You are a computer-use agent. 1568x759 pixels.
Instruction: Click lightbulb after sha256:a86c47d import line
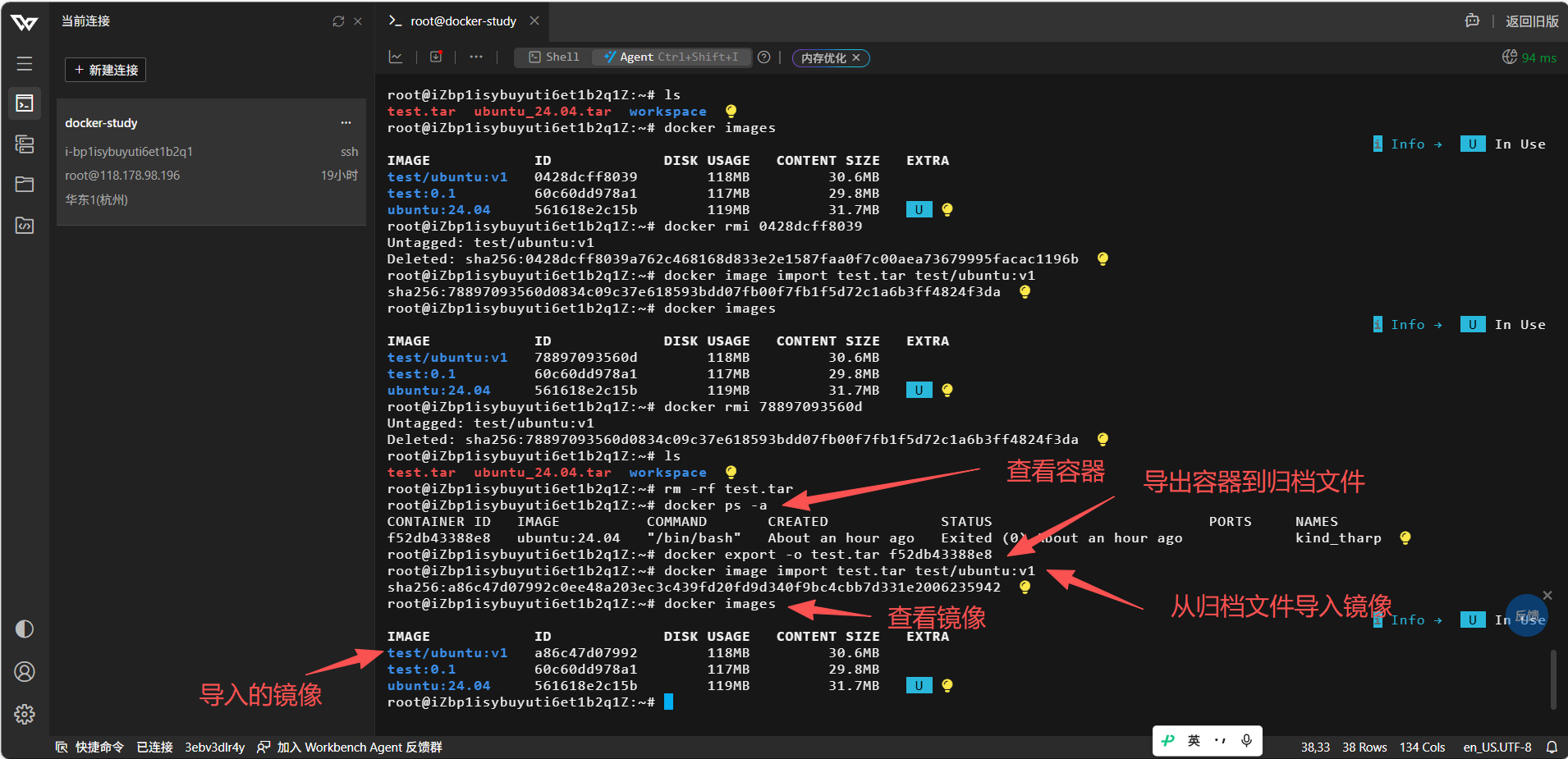(1025, 587)
